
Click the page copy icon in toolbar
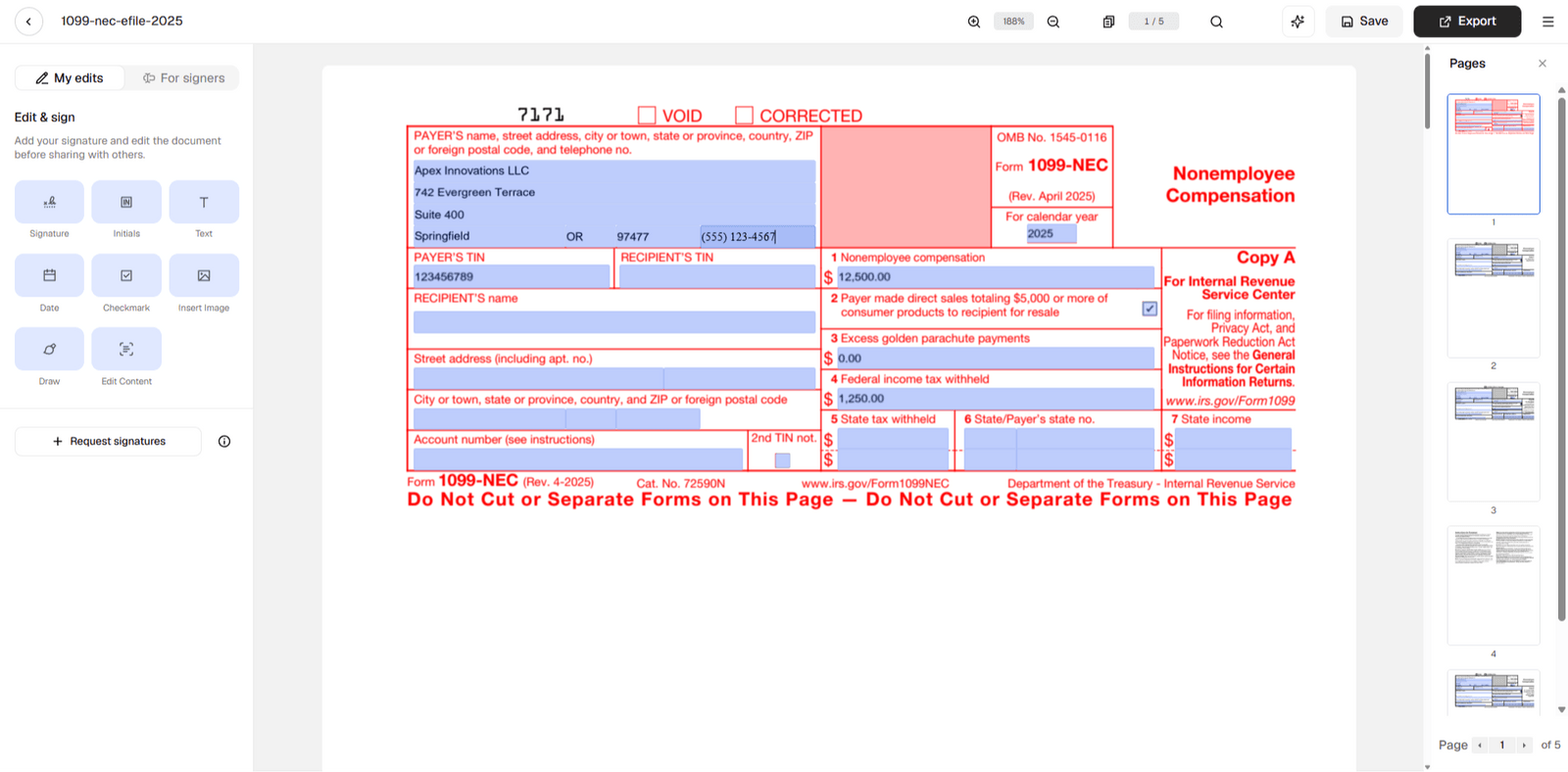[x=1108, y=22]
